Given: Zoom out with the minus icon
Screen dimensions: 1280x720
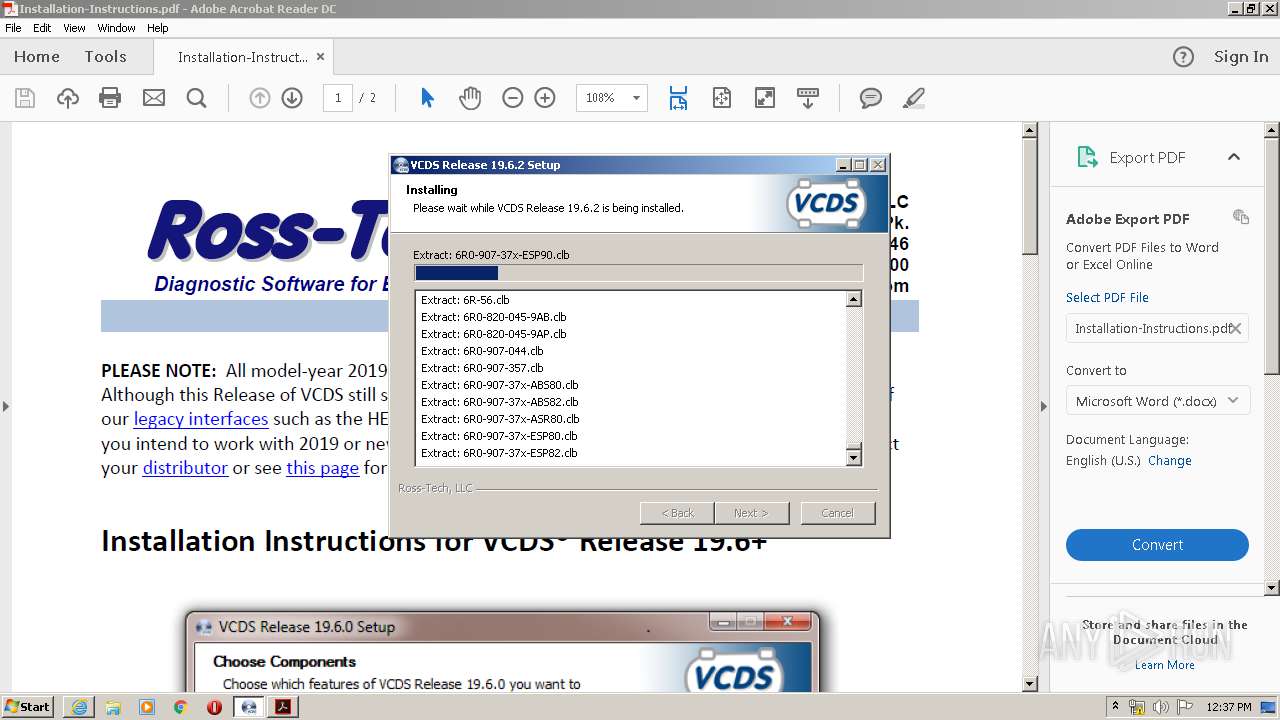Looking at the screenshot, I should [513, 98].
